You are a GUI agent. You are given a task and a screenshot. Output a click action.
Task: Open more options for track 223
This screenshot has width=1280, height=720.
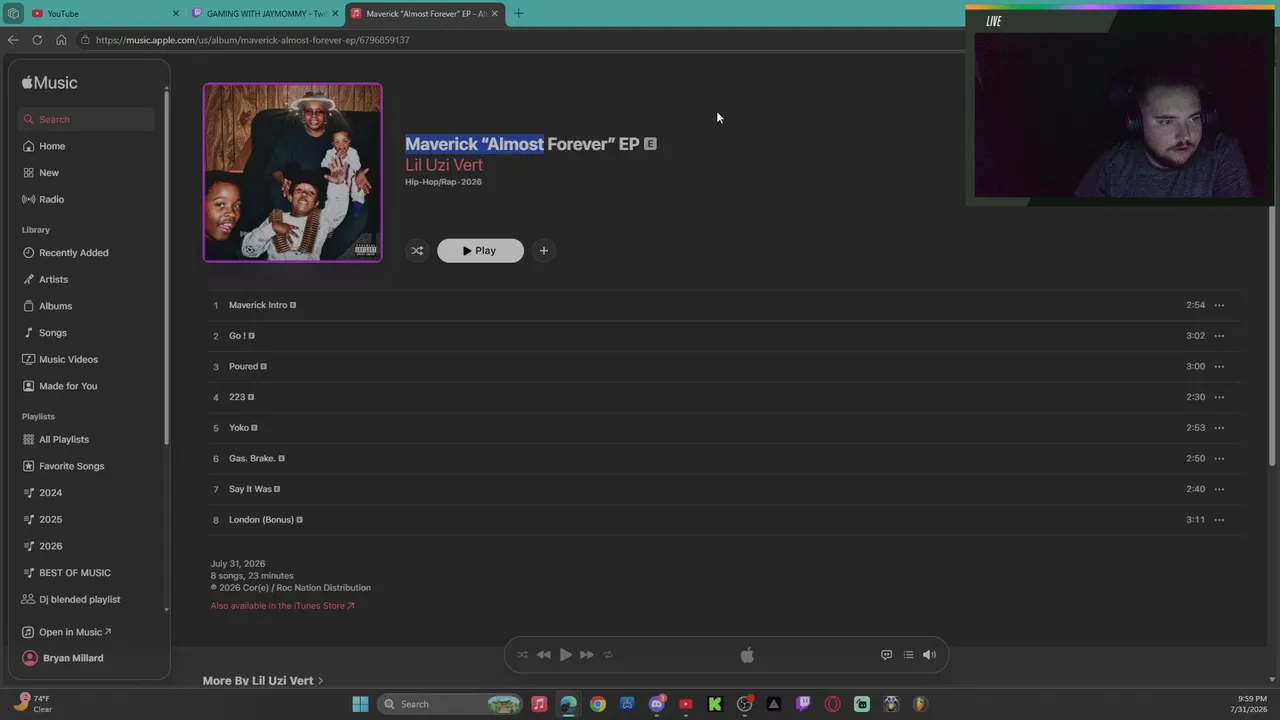point(1219,397)
